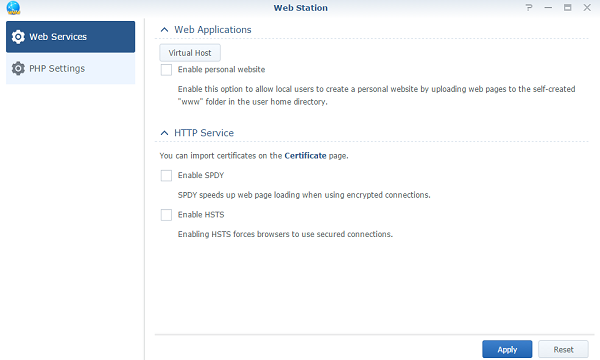600x360 pixels.
Task: Turn on the Enable HSTS checkbox
Action: click(x=166, y=215)
